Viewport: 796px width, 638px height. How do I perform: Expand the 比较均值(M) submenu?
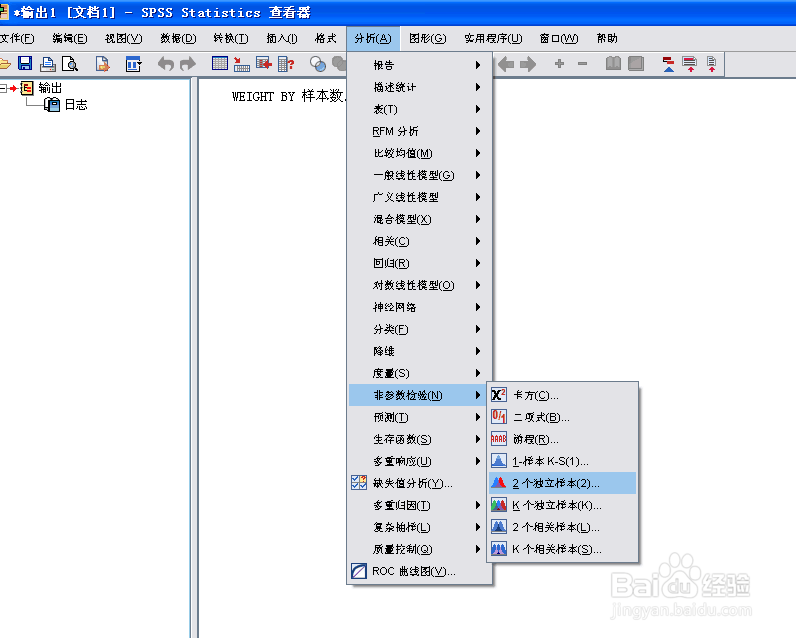[x=419, y=153]
